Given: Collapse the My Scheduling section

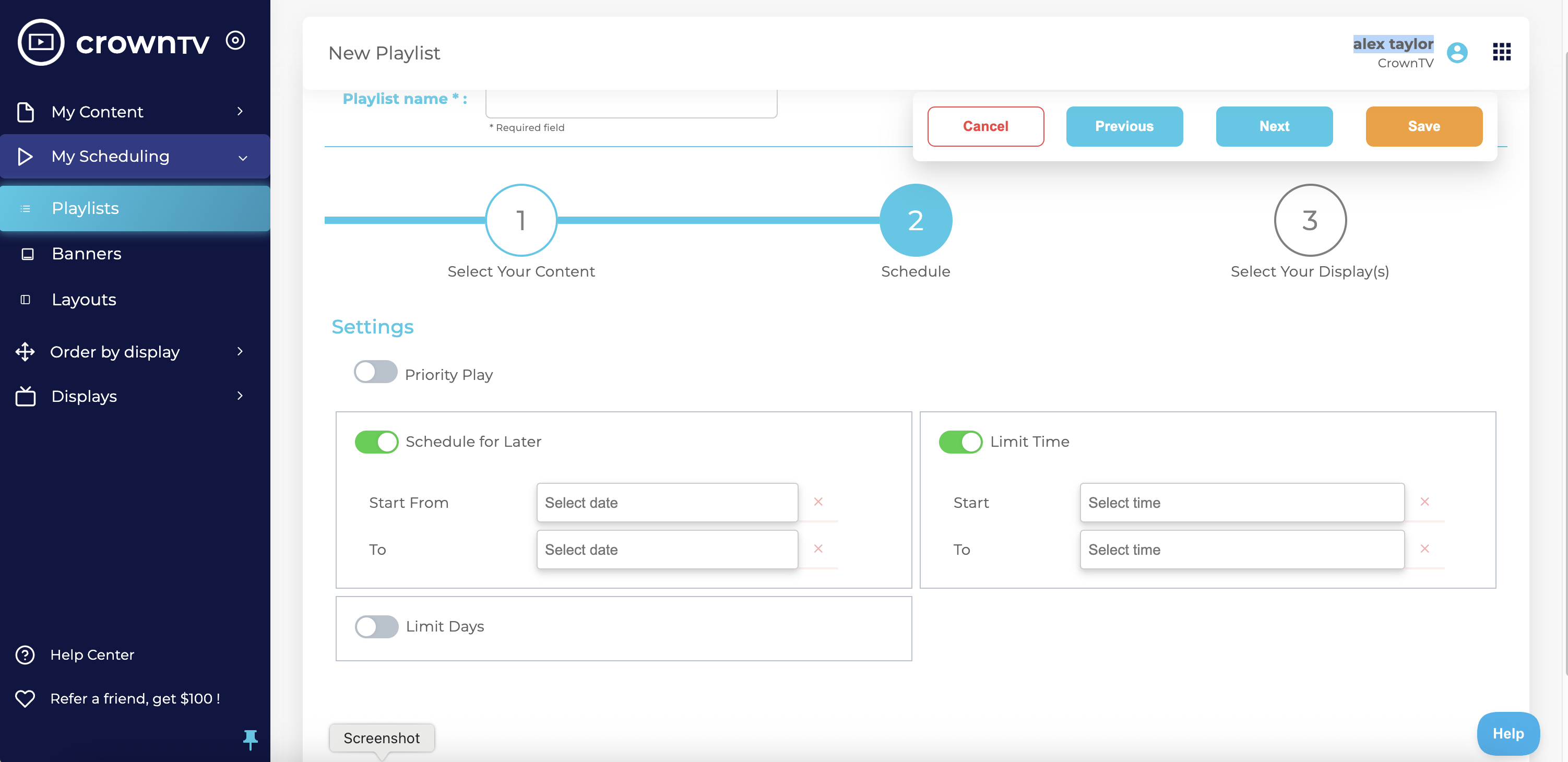Looking at the screenshot, I should [x=242, y=157].
